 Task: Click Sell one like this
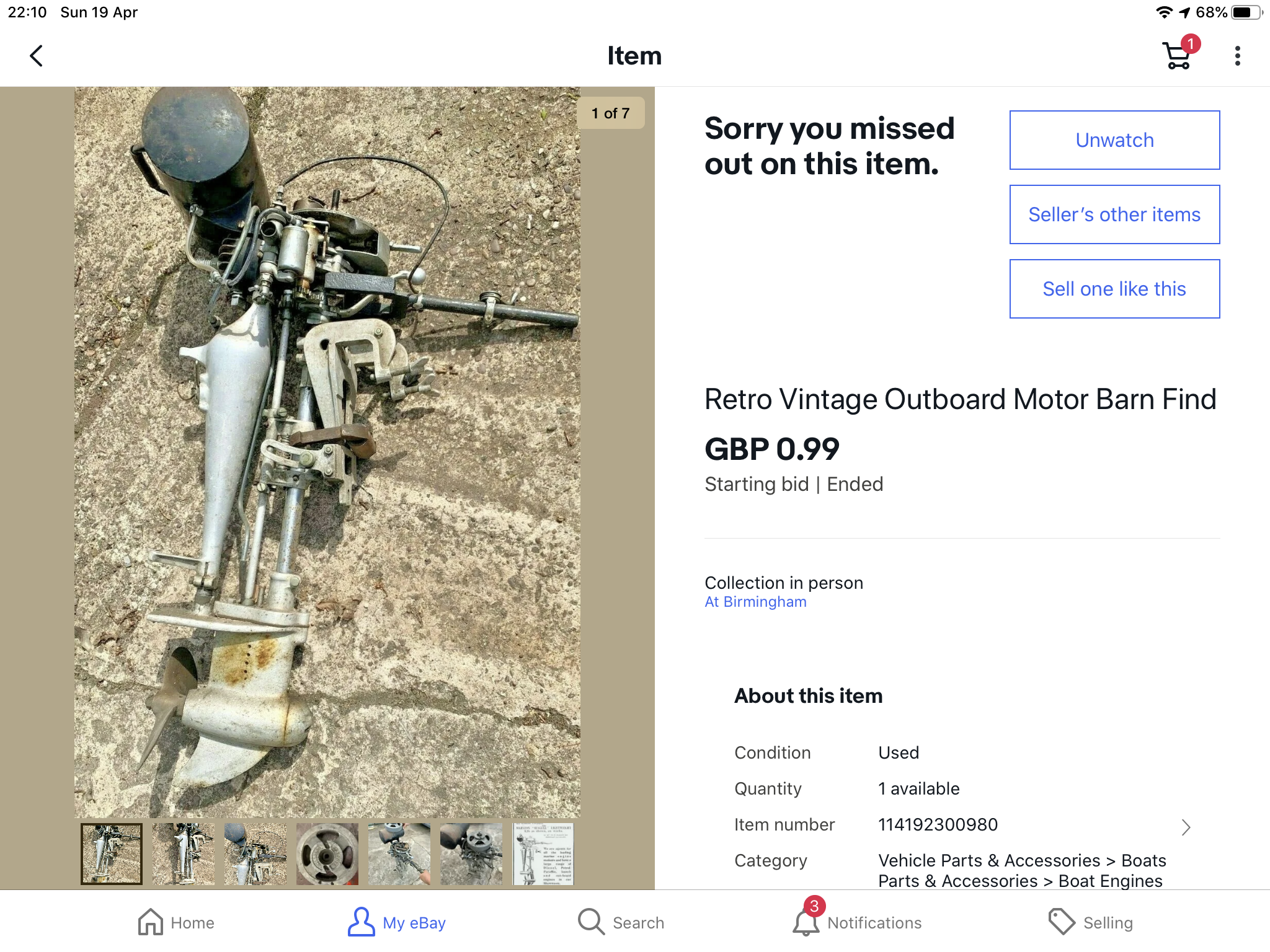(x=1114, y=289)
